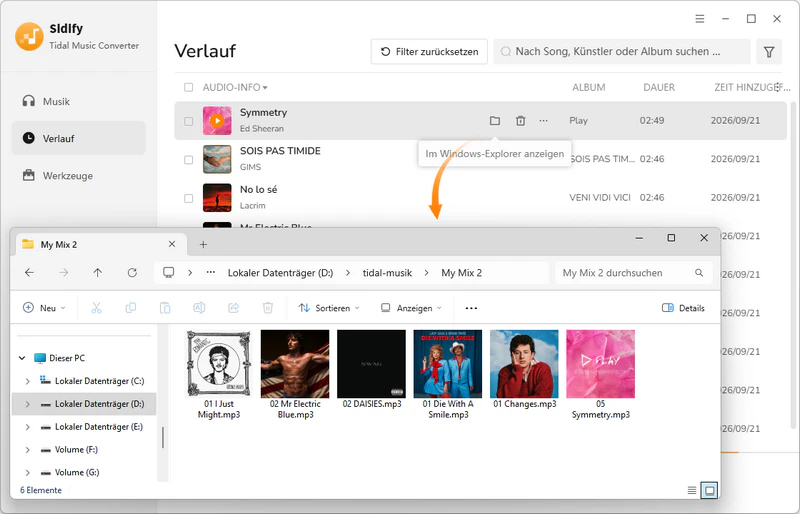Expand Lokaler Datenträger (D:) tree node
This screenshot has height=514, width=800.
click(x=28, y=404)
